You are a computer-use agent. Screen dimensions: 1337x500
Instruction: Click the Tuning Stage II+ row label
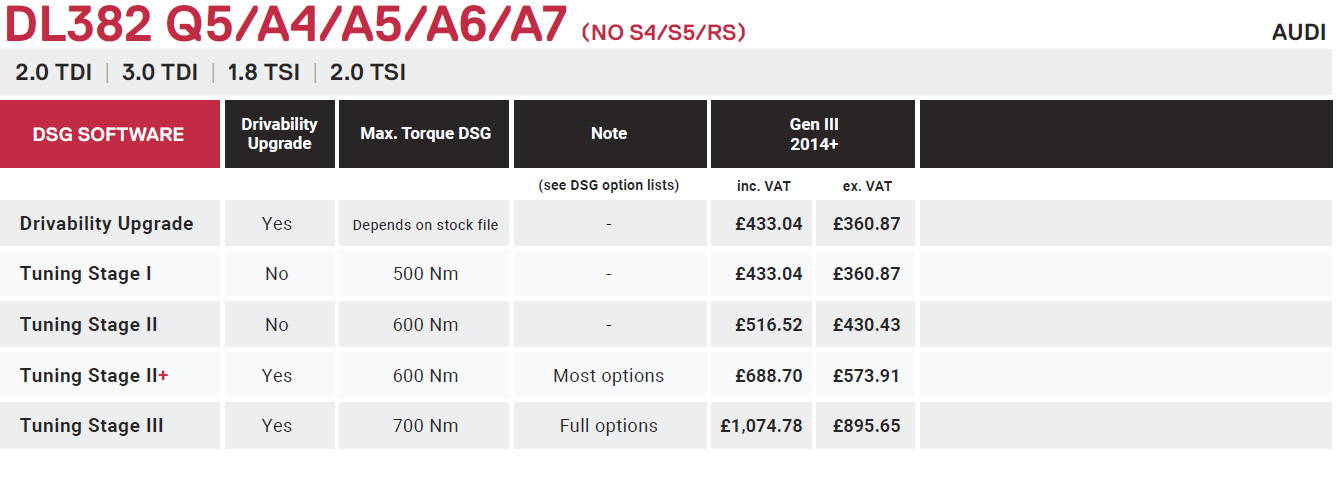94,375
